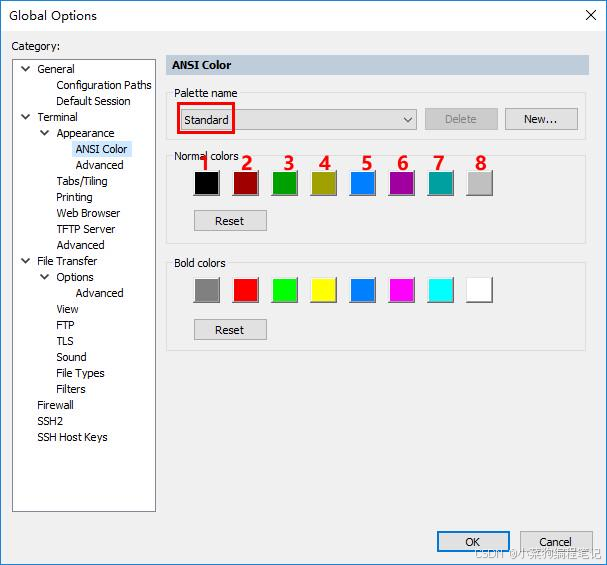The image size is (607, 565).
Task: Click the New... palette button
Action: [x=541, y=119]
